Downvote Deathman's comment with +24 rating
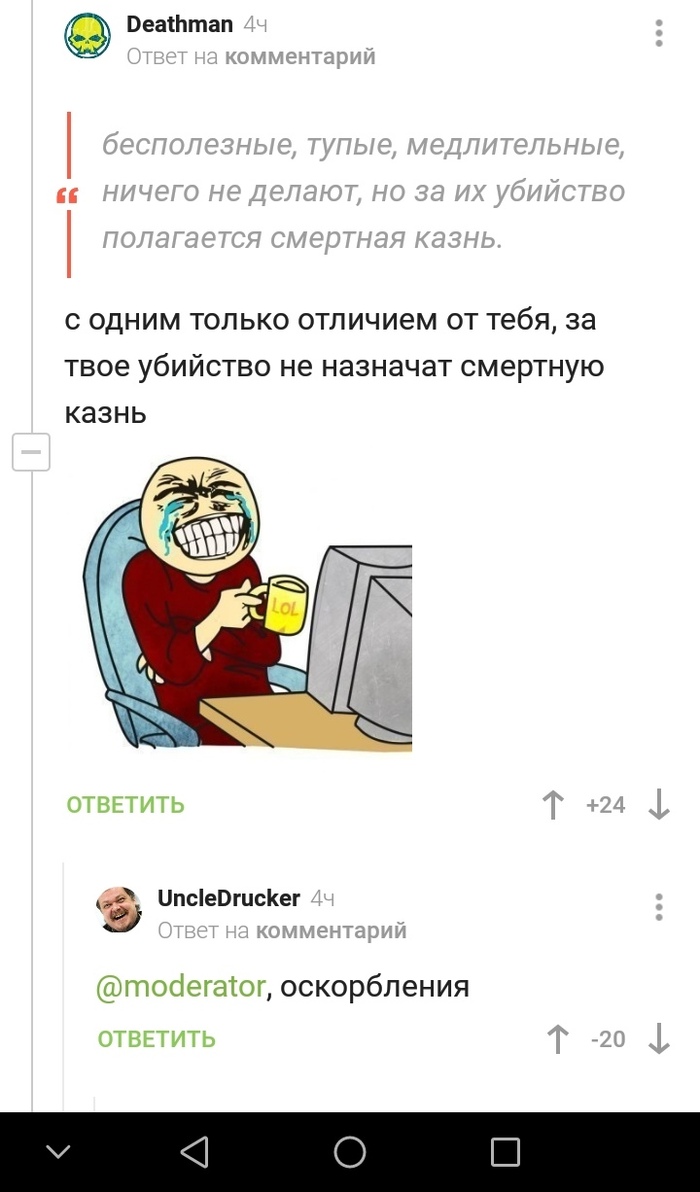This screenshot has height=1192, width=700. point(658,805)
